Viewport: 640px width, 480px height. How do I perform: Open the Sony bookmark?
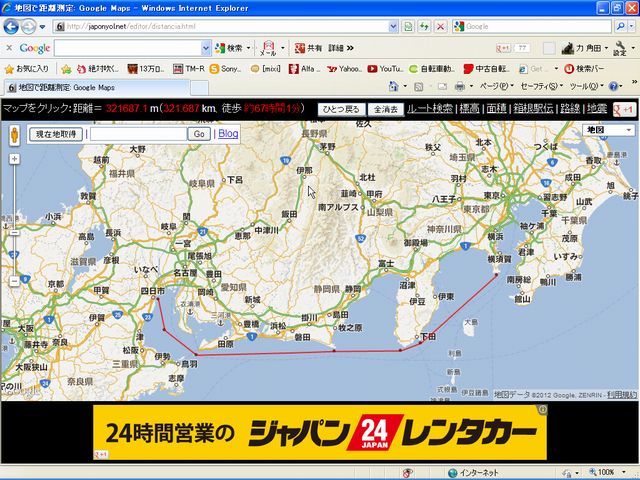[x=225, y=69]
